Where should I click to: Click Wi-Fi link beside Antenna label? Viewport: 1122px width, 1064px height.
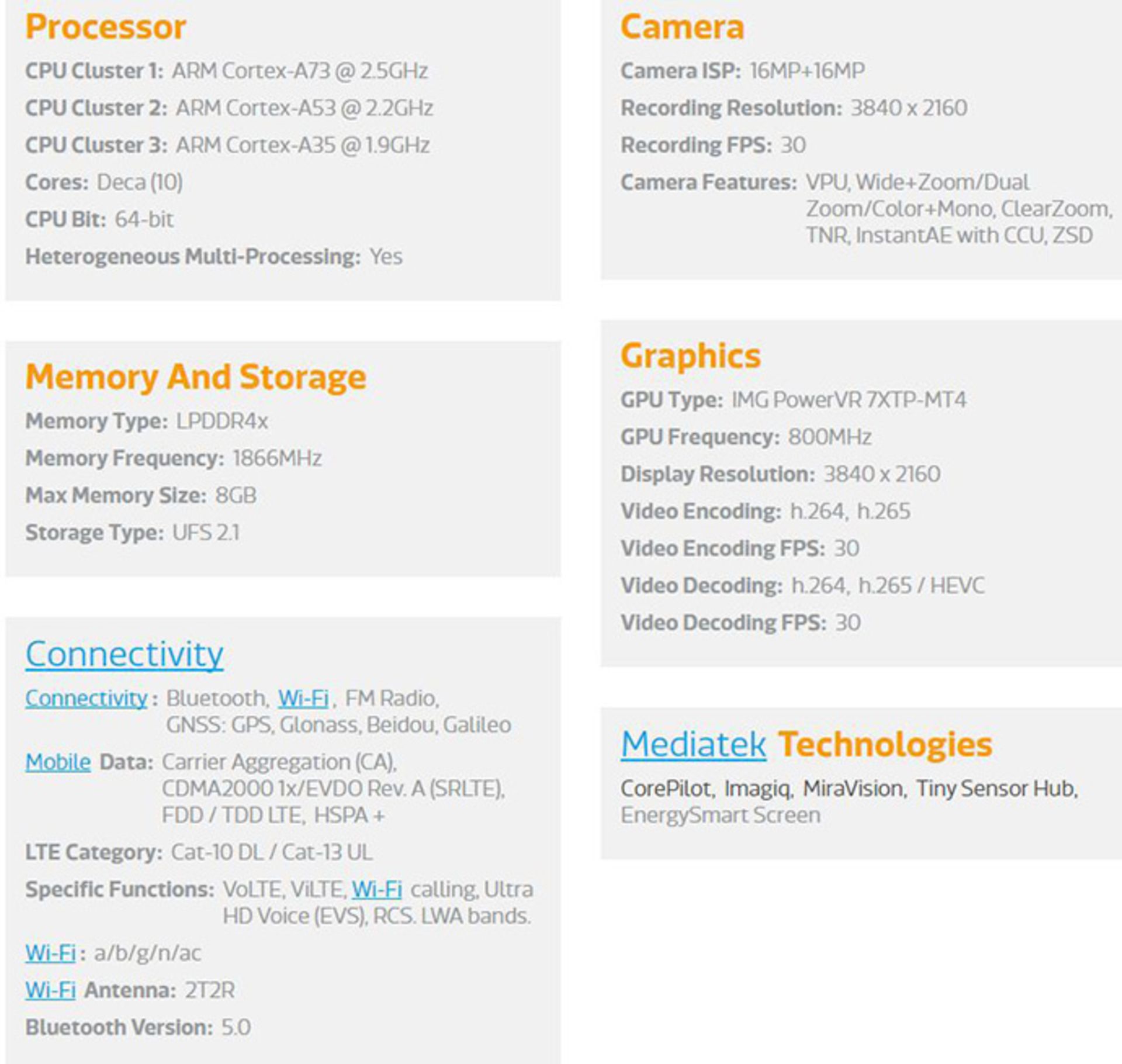pyautogui.click(x=50, y=990)
